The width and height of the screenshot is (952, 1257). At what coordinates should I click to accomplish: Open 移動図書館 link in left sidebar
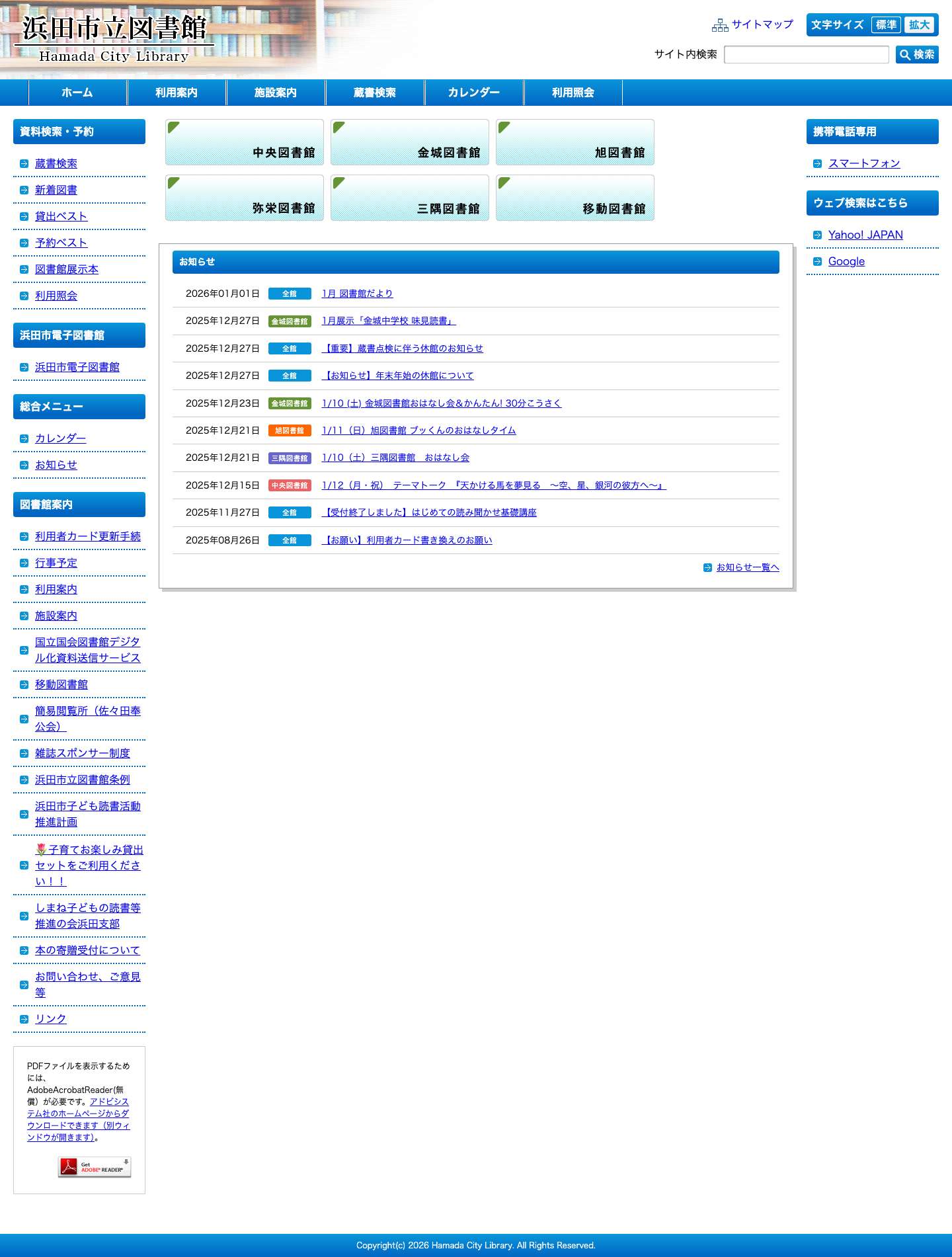pyautogui.click(x=61, y=684)
